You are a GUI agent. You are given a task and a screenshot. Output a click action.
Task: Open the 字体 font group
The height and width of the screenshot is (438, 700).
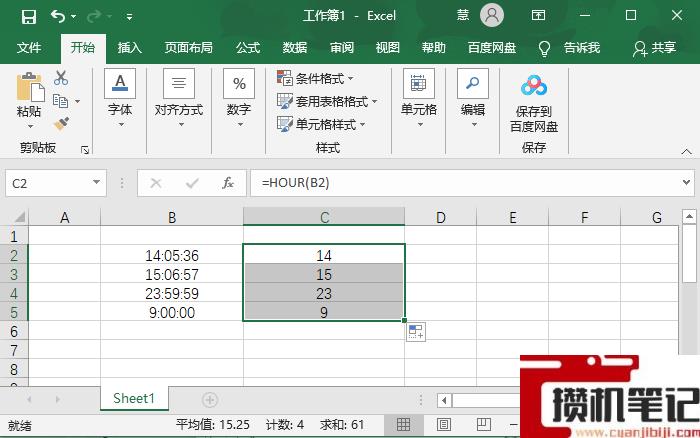coord(120,98)
